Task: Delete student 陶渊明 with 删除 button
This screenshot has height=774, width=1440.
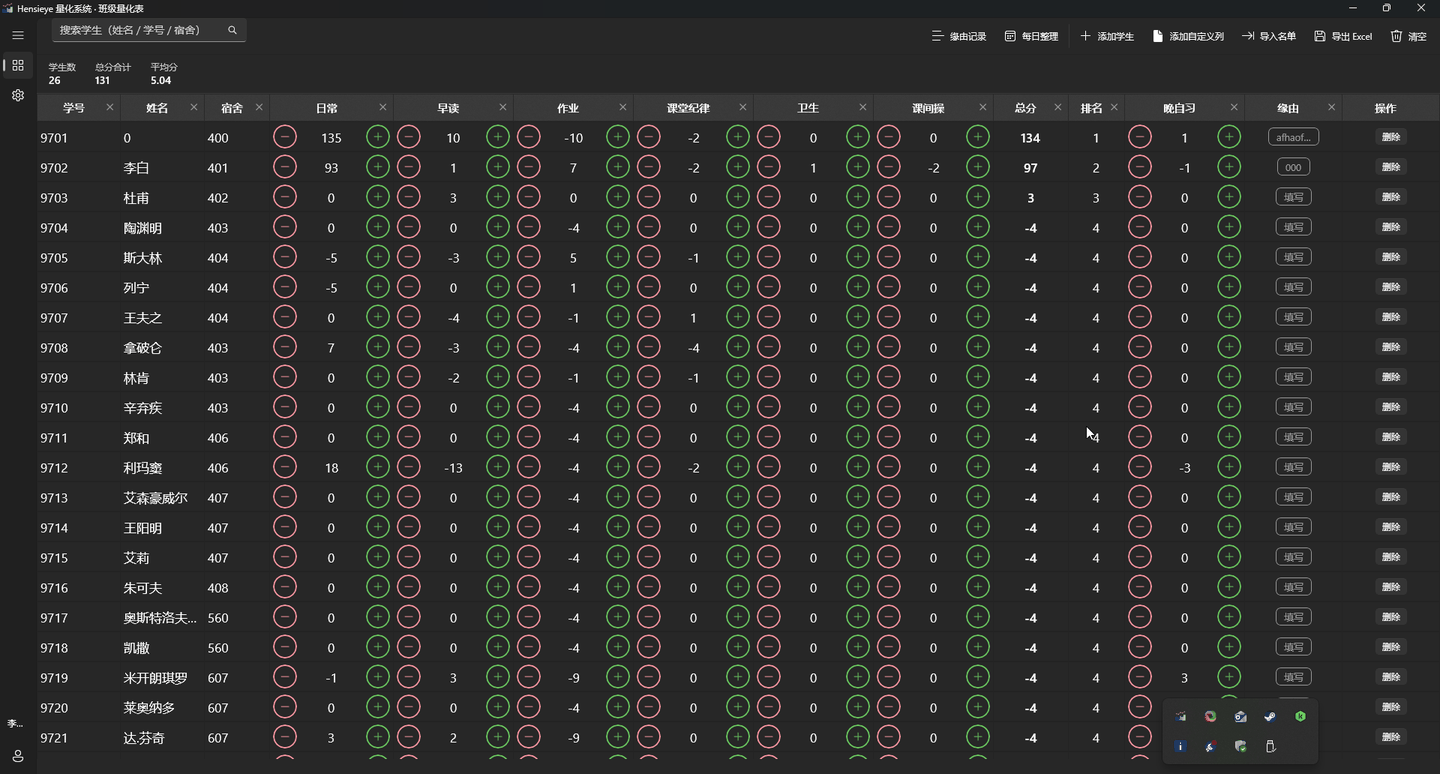Action: point(1391,227)
